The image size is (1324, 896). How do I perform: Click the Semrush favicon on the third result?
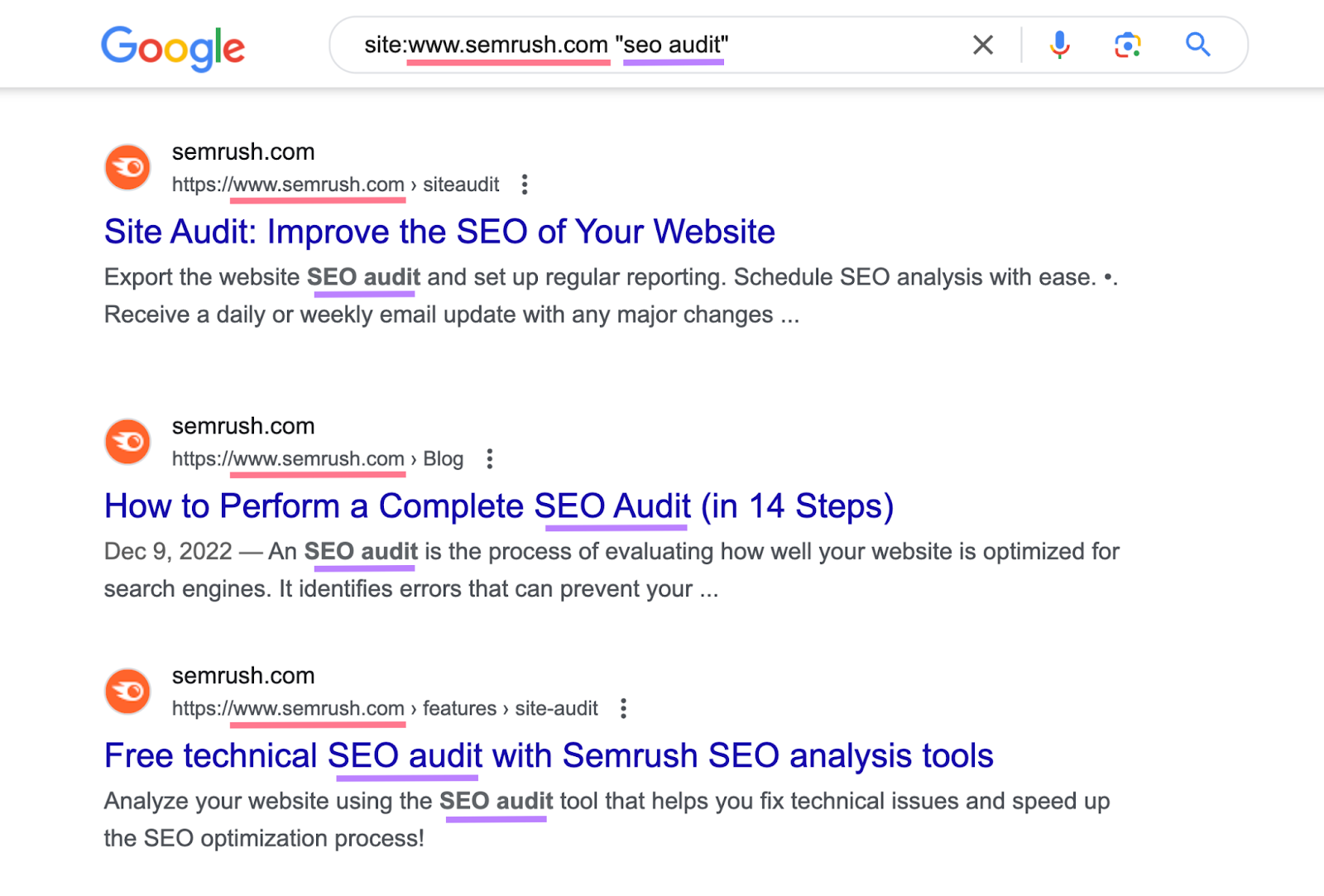tap(127, 691)
